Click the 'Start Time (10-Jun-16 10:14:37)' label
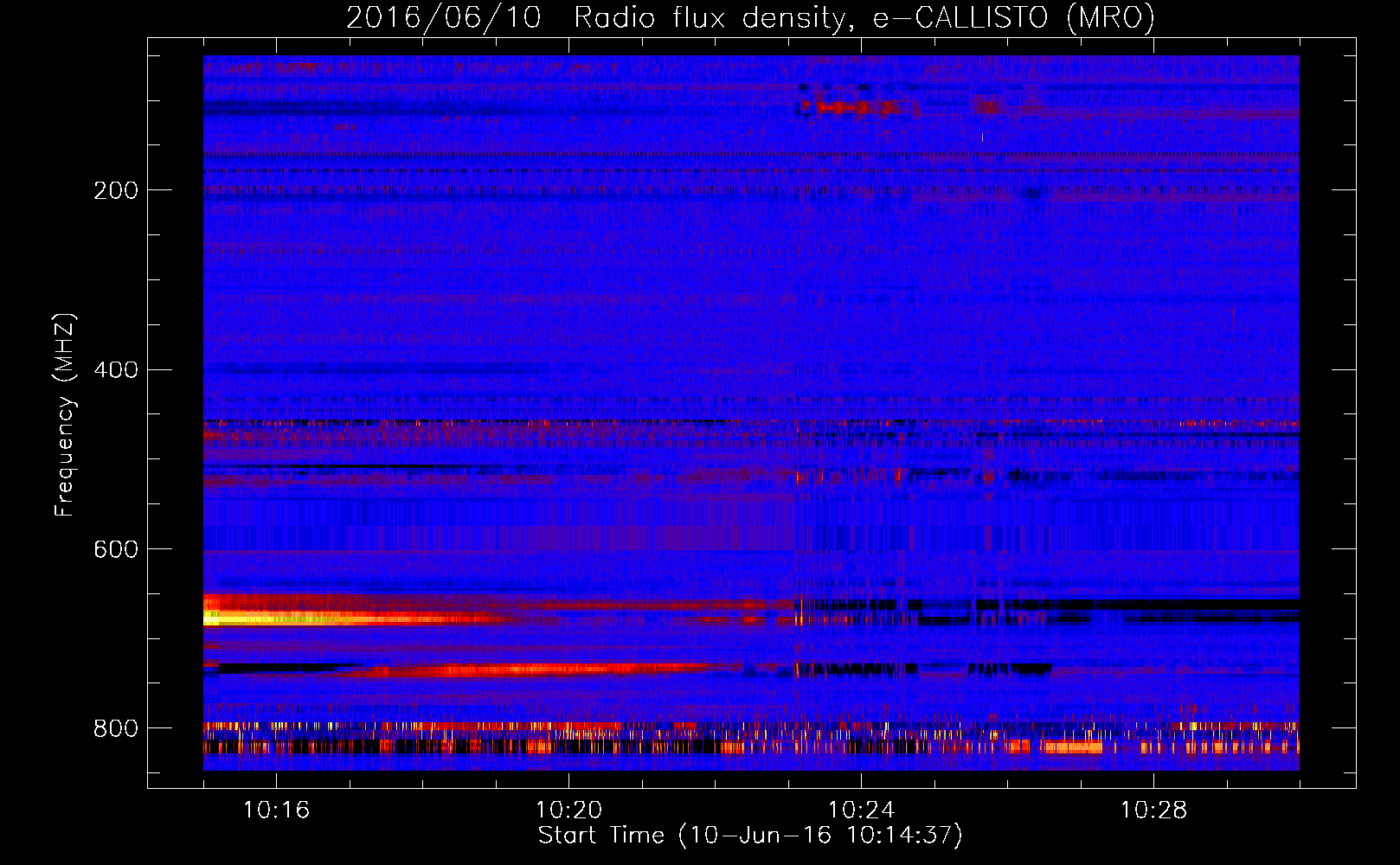Viewport: 1400px width, 865px height. tap(750, 836)
